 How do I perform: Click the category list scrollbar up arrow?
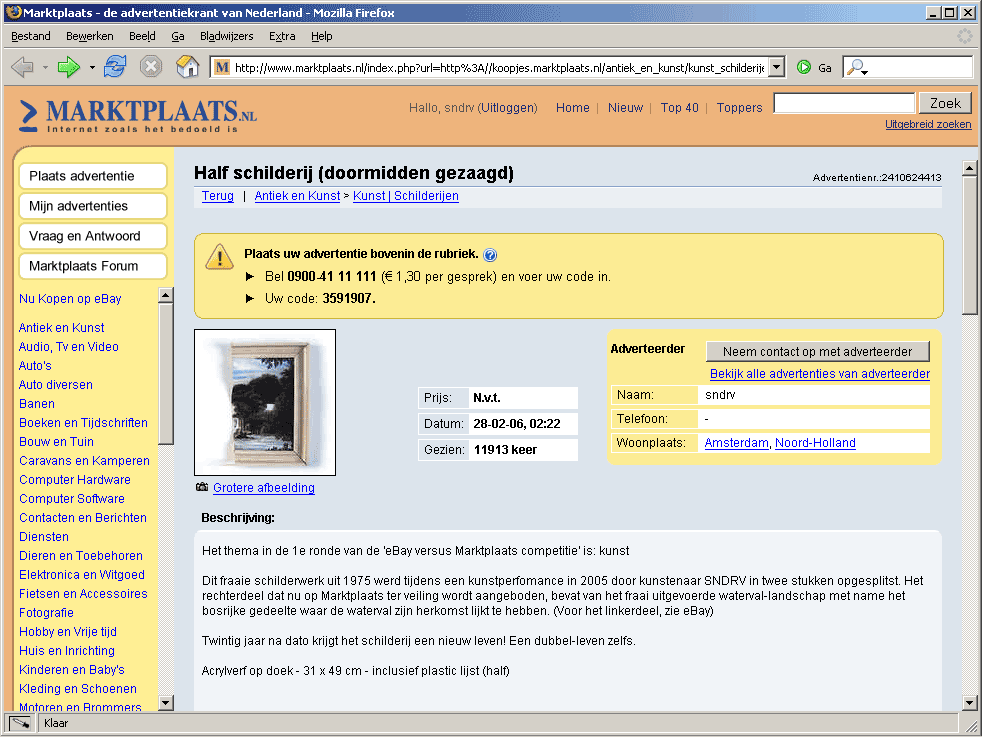pos(165,294)
